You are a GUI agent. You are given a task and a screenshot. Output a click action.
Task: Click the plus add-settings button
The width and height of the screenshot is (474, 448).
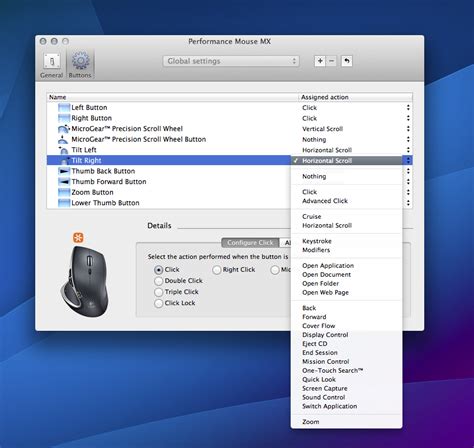pos(320,61)
